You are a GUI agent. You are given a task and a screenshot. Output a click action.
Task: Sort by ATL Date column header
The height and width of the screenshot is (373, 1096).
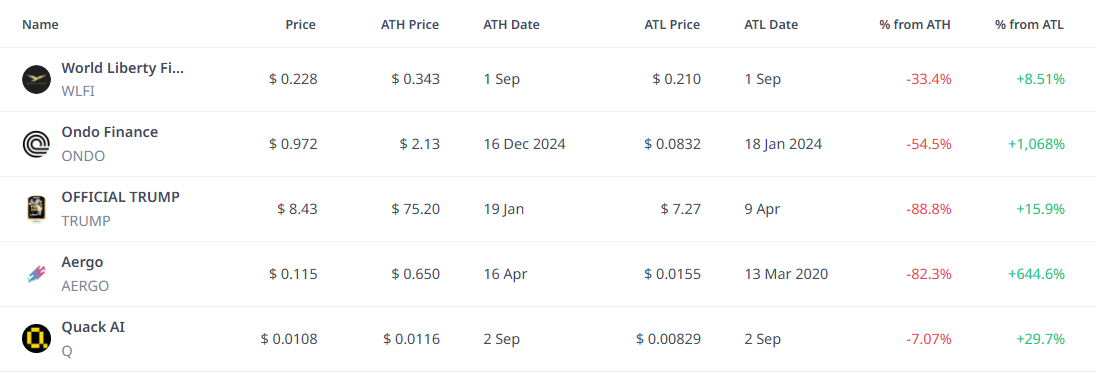pos(771,24)
